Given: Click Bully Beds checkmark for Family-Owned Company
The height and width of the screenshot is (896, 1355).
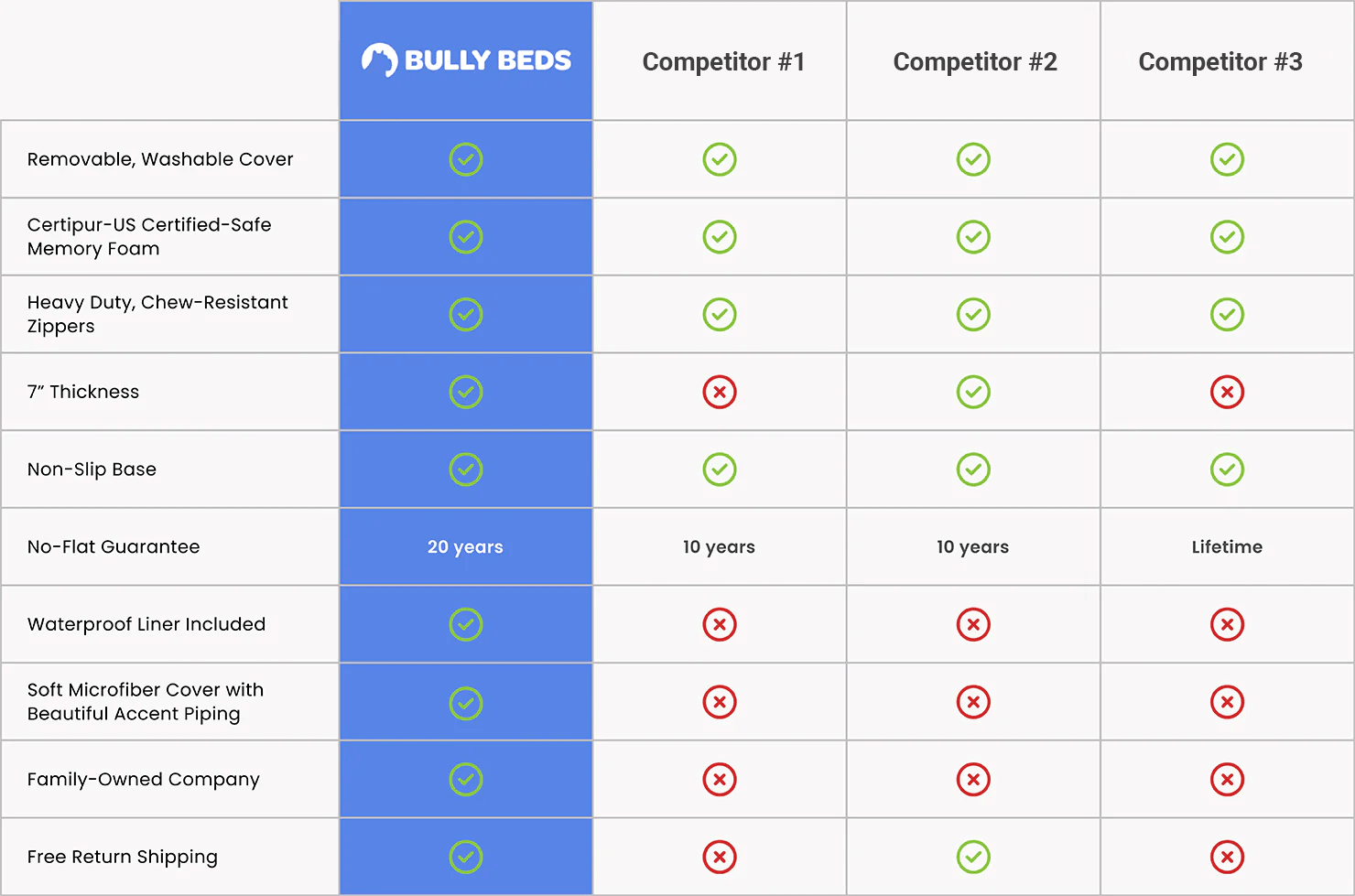Looking at the screenshot, I should point(466,779).
